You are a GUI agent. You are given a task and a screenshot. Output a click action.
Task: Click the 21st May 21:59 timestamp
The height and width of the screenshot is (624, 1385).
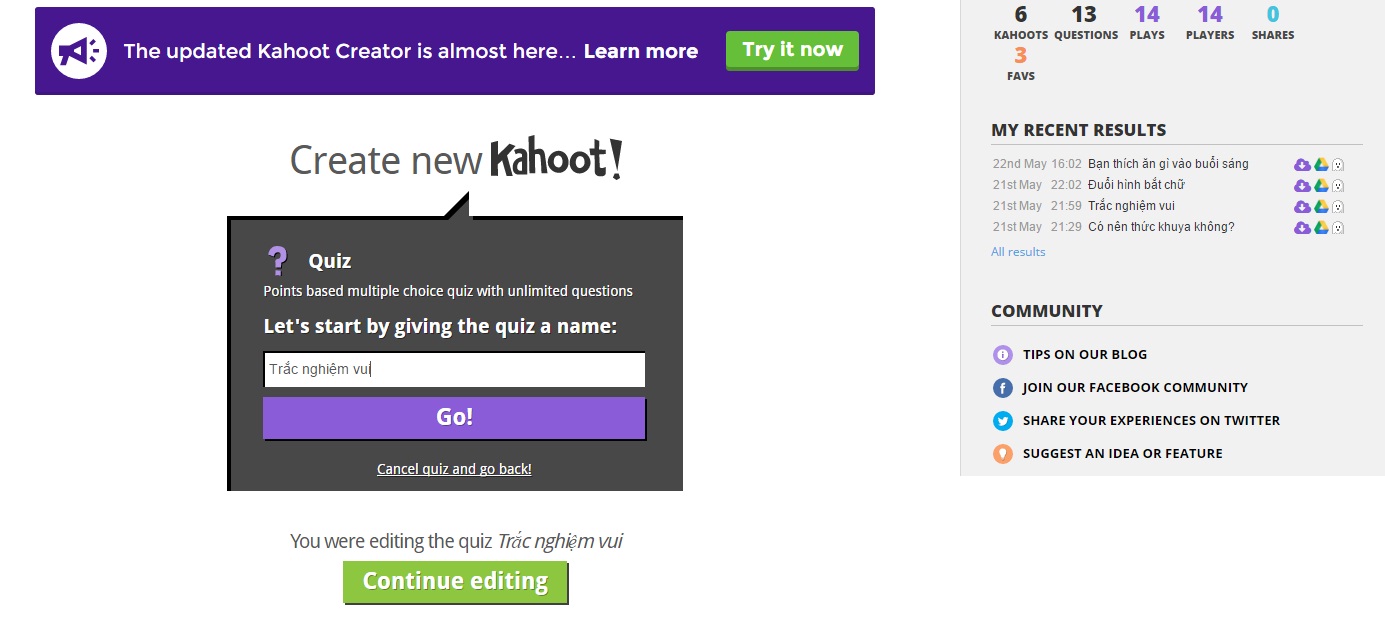pyautogui.click(x=1037, y=206)
